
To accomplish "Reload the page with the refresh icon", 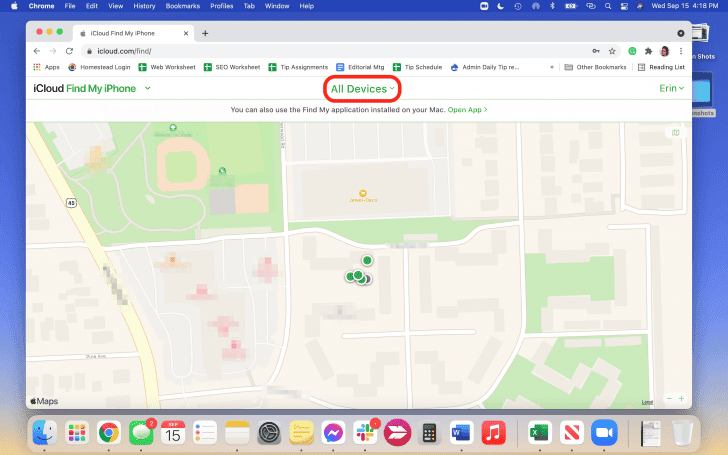I will coord(69,50).
